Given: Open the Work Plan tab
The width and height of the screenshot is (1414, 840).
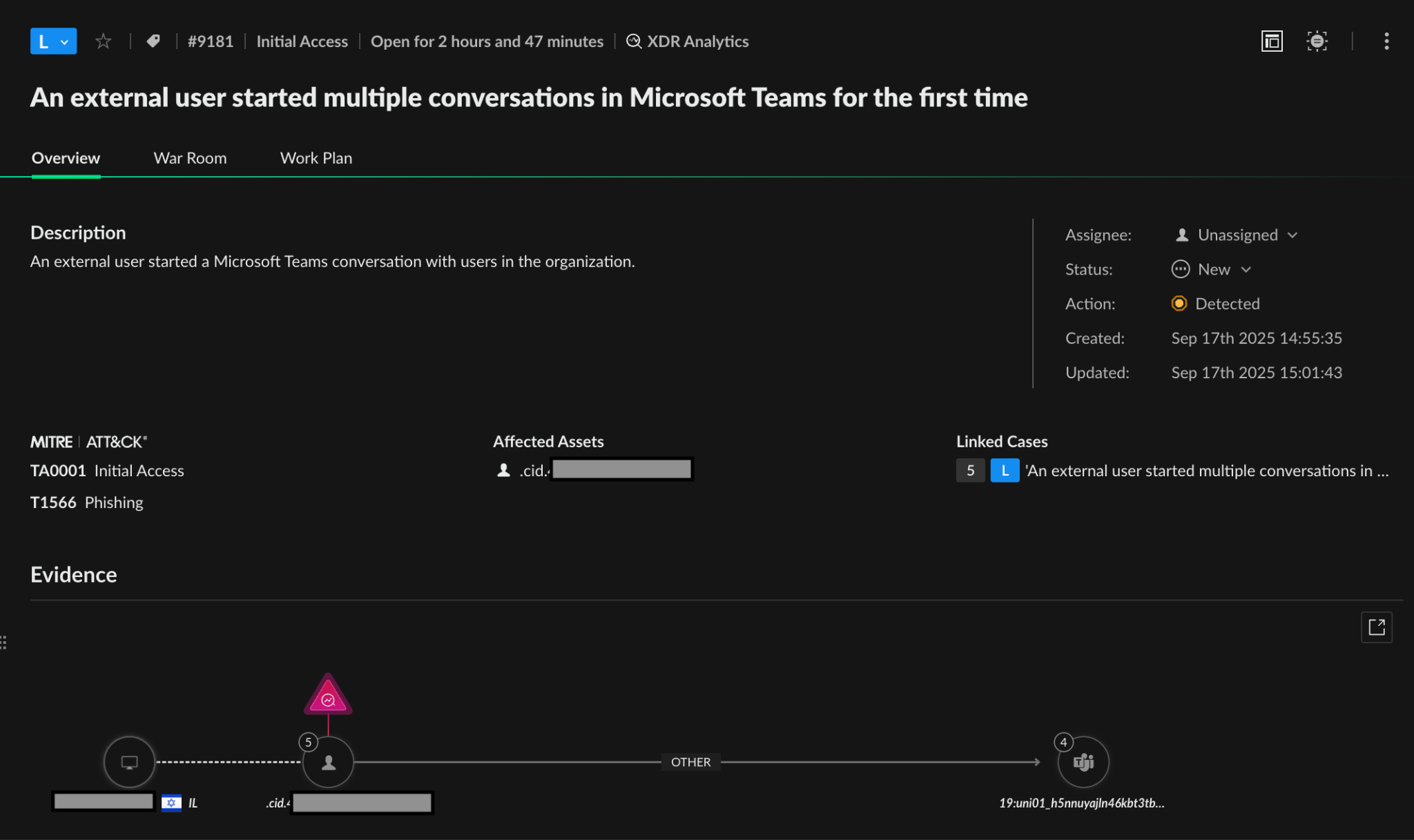Looking at the screenshot, I should pyautogui.click(x=316, y=157).
